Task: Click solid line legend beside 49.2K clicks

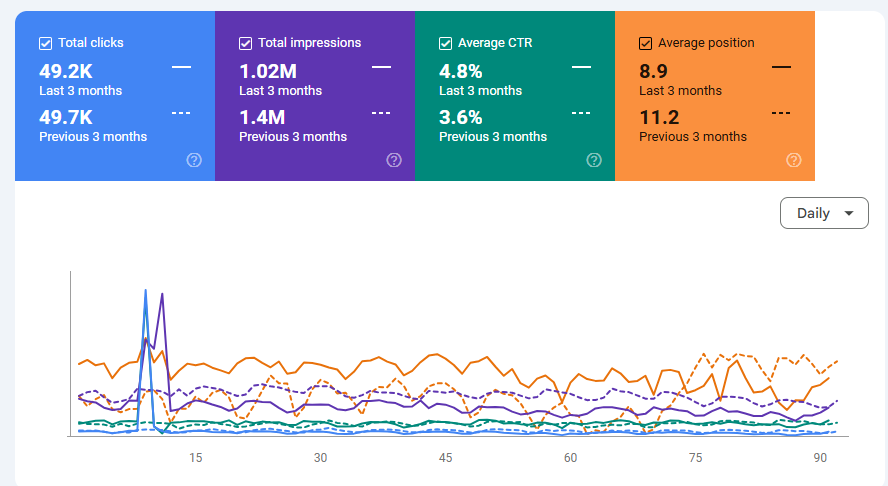Action: pyautogui.click(x=181, y=67)
